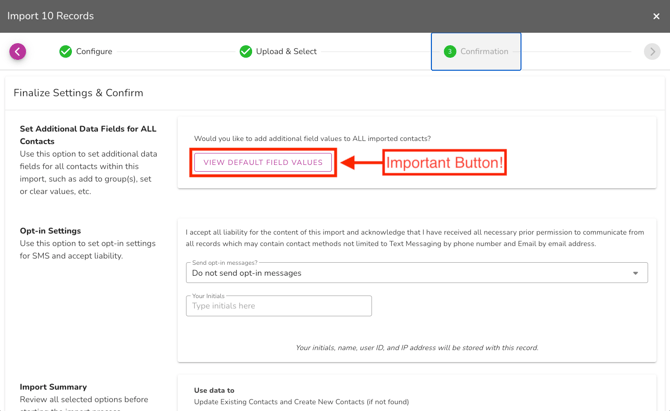Focus the Your Initials text field

[x=279, y=306]
